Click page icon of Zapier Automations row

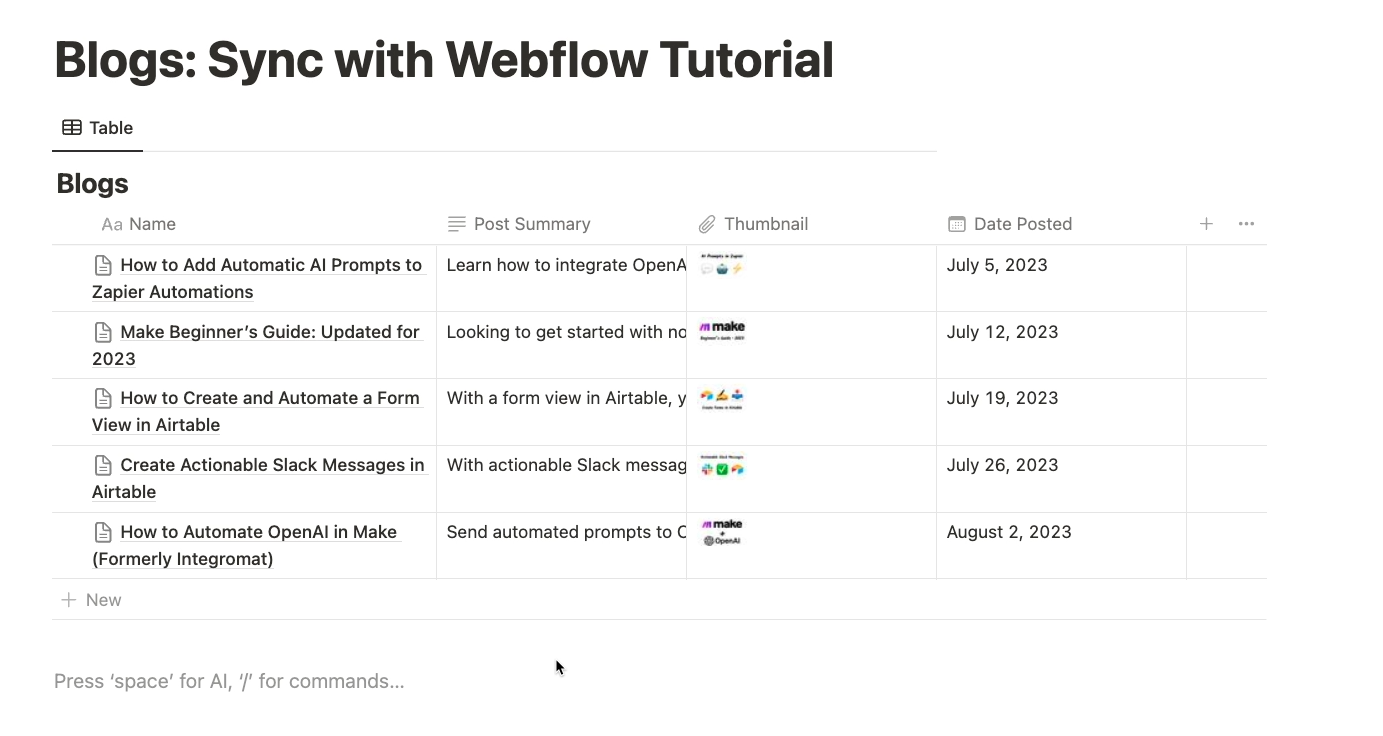[103, 265]
